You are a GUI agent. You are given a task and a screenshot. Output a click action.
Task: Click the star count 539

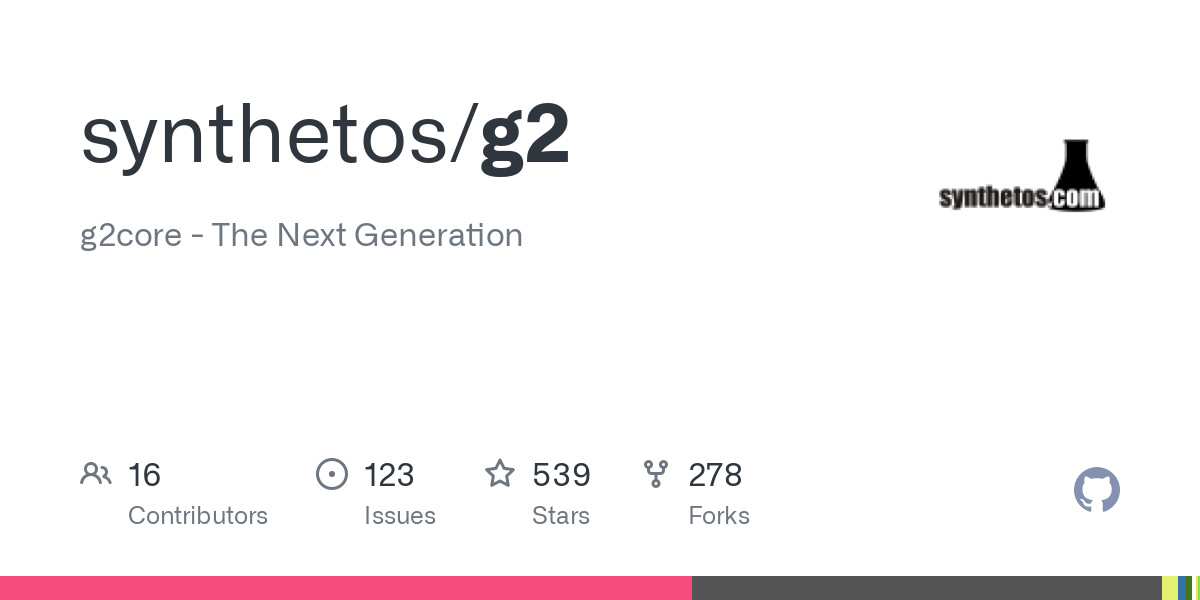click(x=561, y=474)
